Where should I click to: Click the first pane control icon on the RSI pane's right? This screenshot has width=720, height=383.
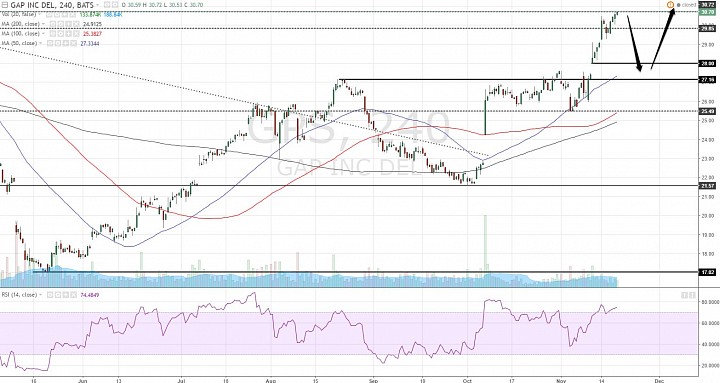pyautogui.click(x=685, y=294)
